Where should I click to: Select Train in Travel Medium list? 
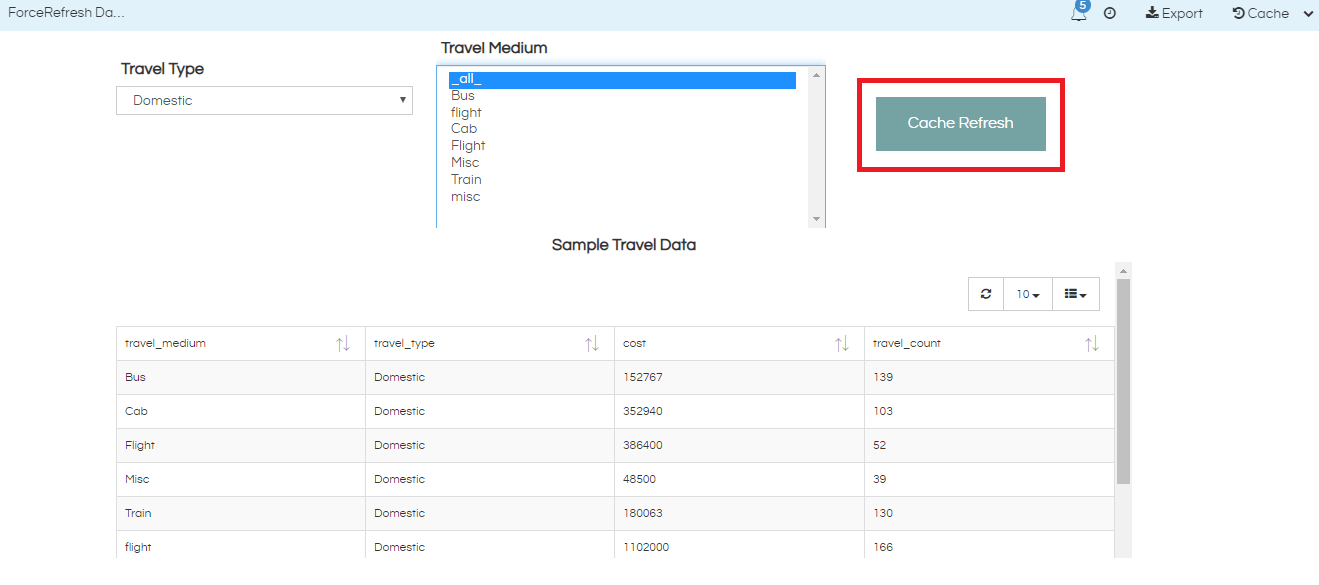coord(622,180)
